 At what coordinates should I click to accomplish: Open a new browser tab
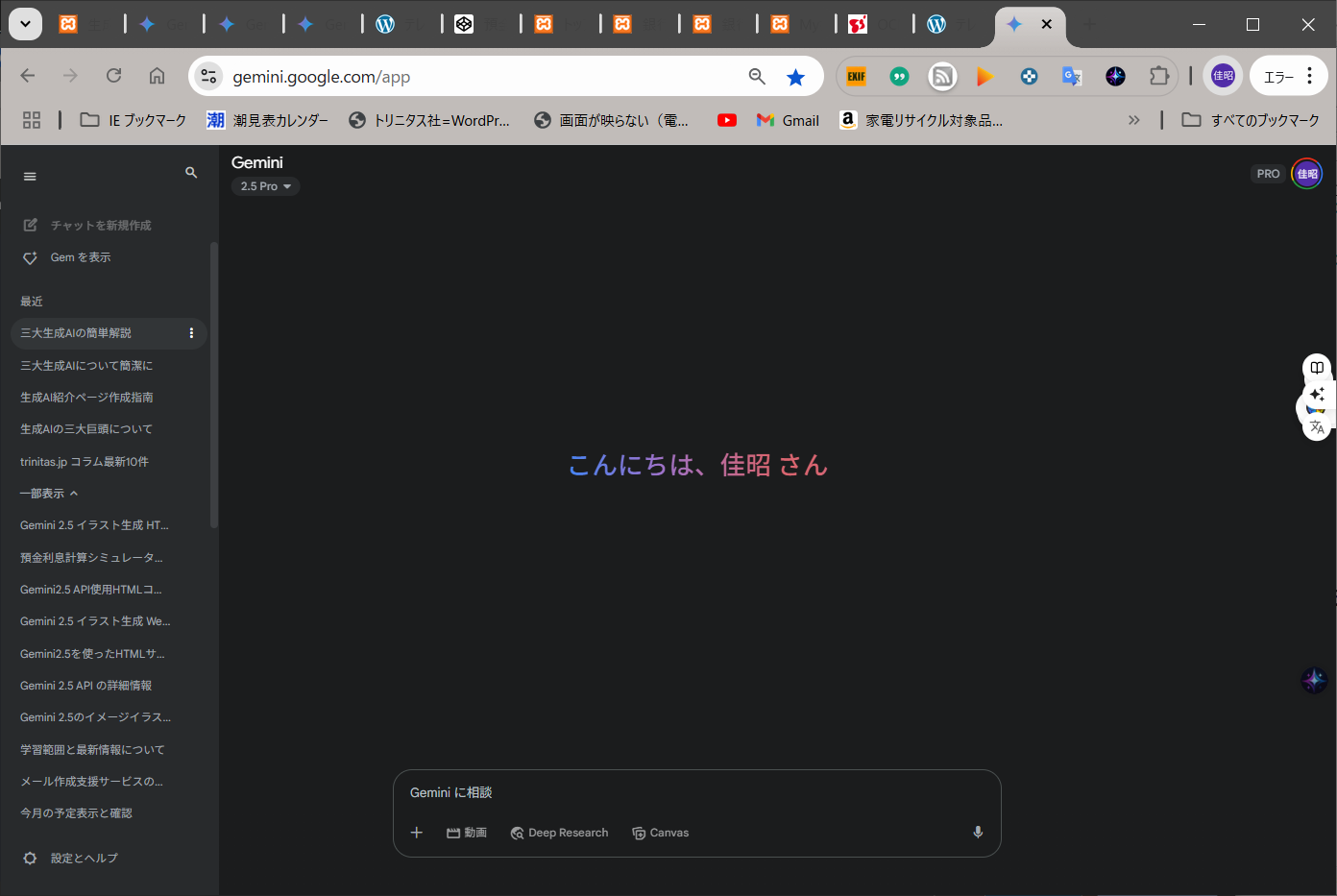(1089, 24)
